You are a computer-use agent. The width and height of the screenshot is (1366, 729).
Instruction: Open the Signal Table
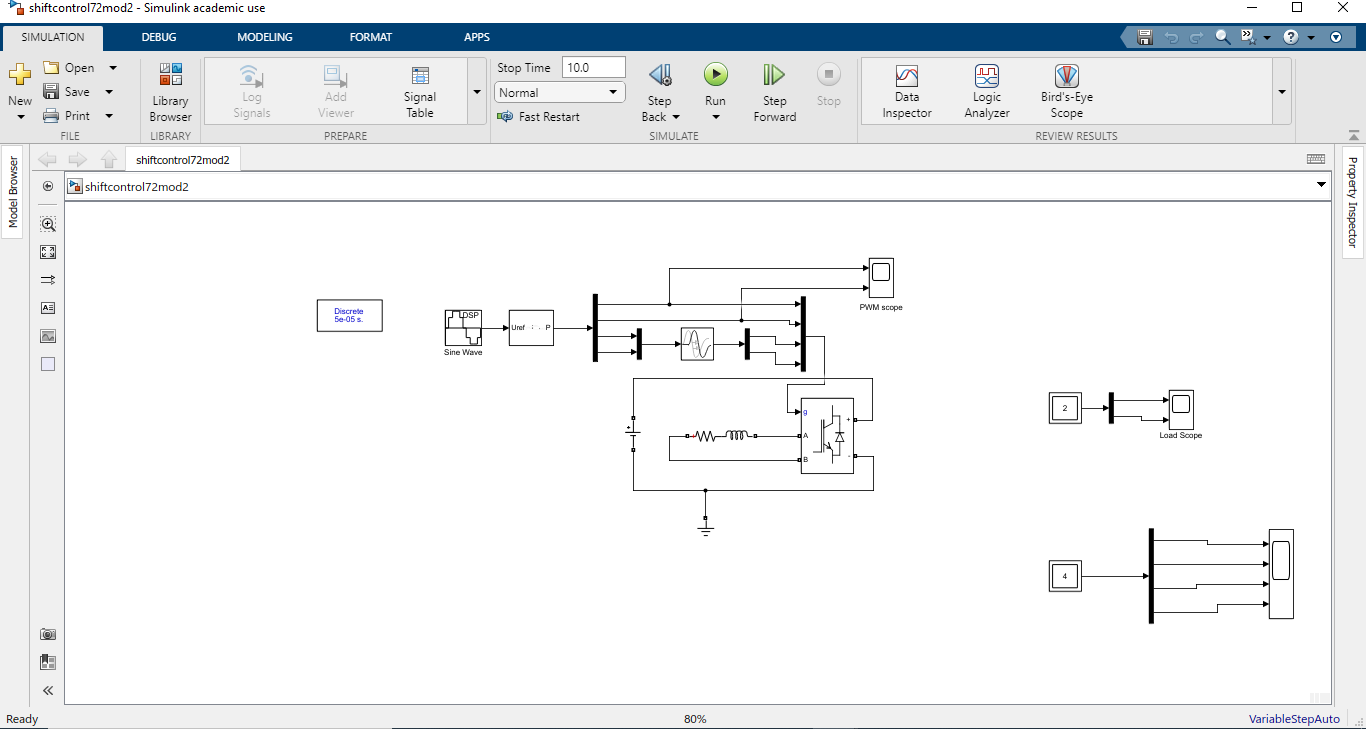(420, 92)
